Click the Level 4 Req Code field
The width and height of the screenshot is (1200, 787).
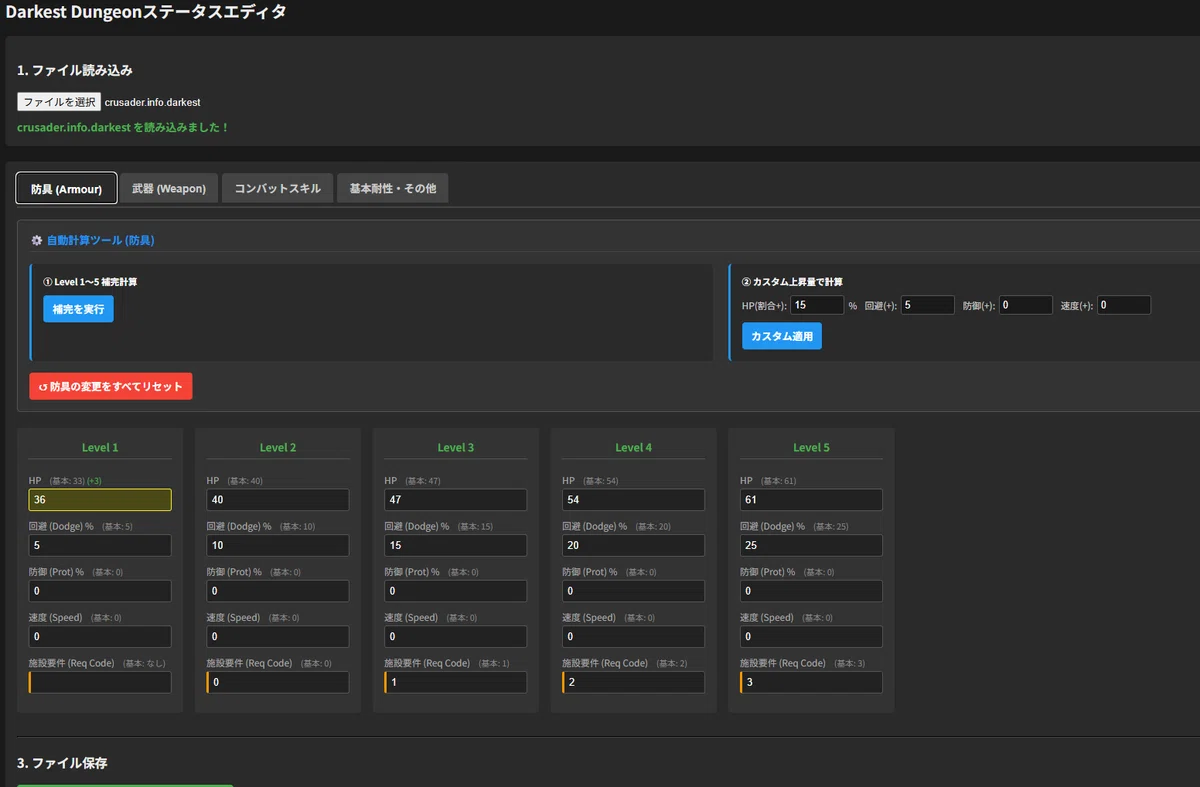634,682
